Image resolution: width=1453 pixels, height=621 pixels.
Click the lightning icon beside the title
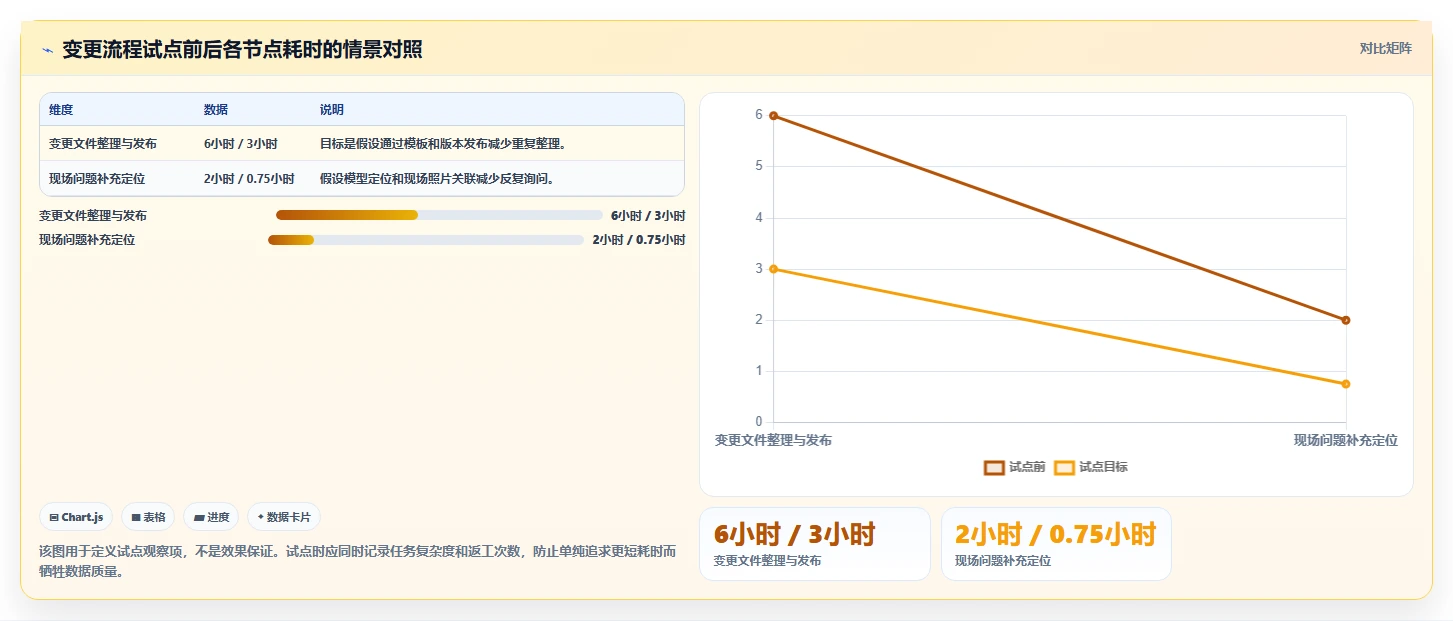(48, 50)
